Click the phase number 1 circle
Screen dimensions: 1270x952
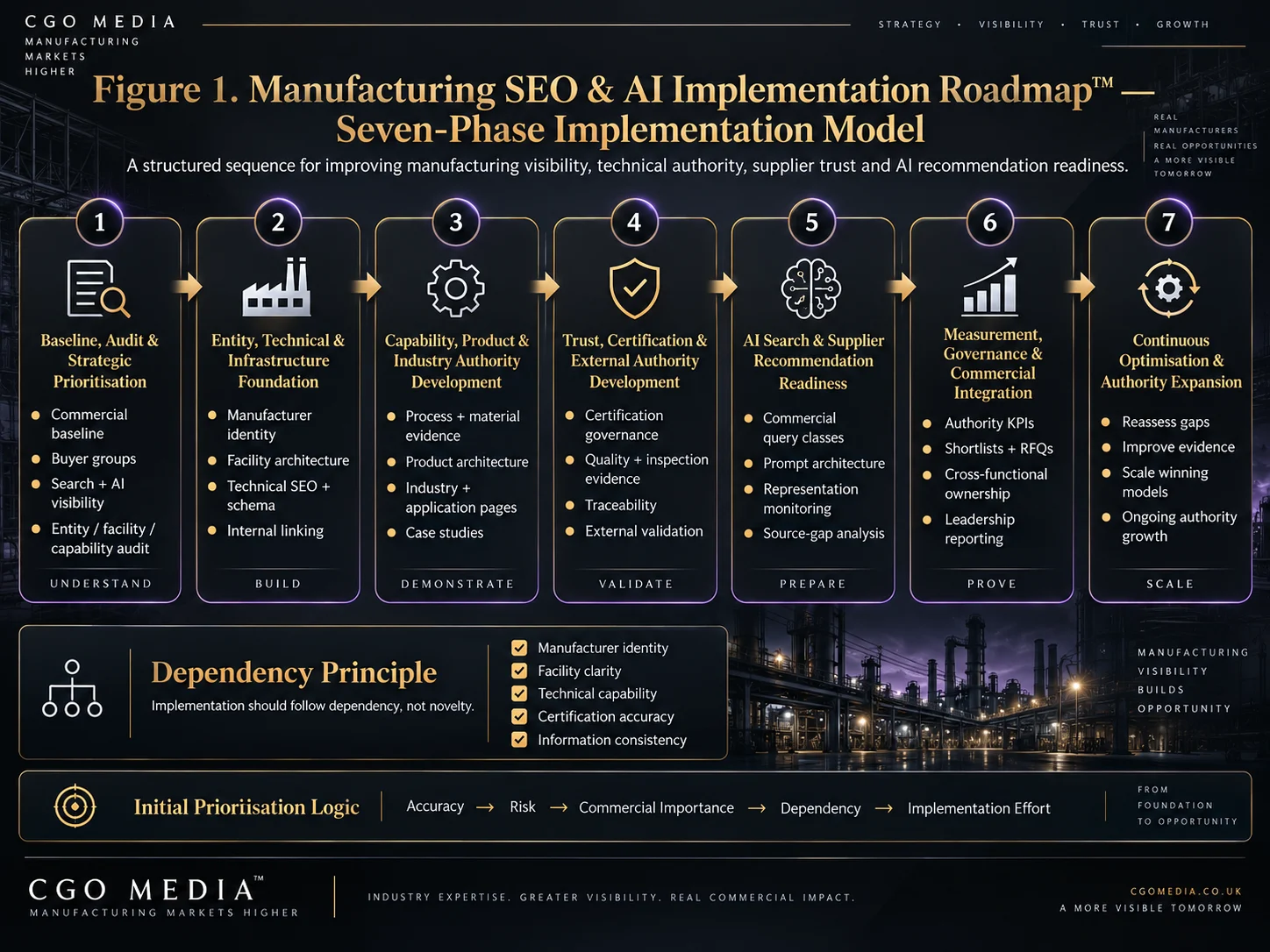click(x=99, y=223)
